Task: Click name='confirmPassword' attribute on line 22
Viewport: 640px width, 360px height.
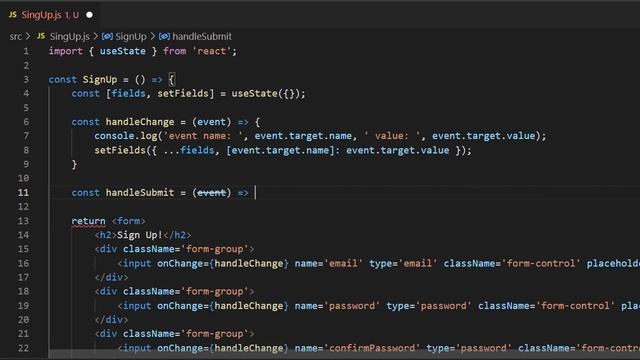Action: tap(357, 348)
